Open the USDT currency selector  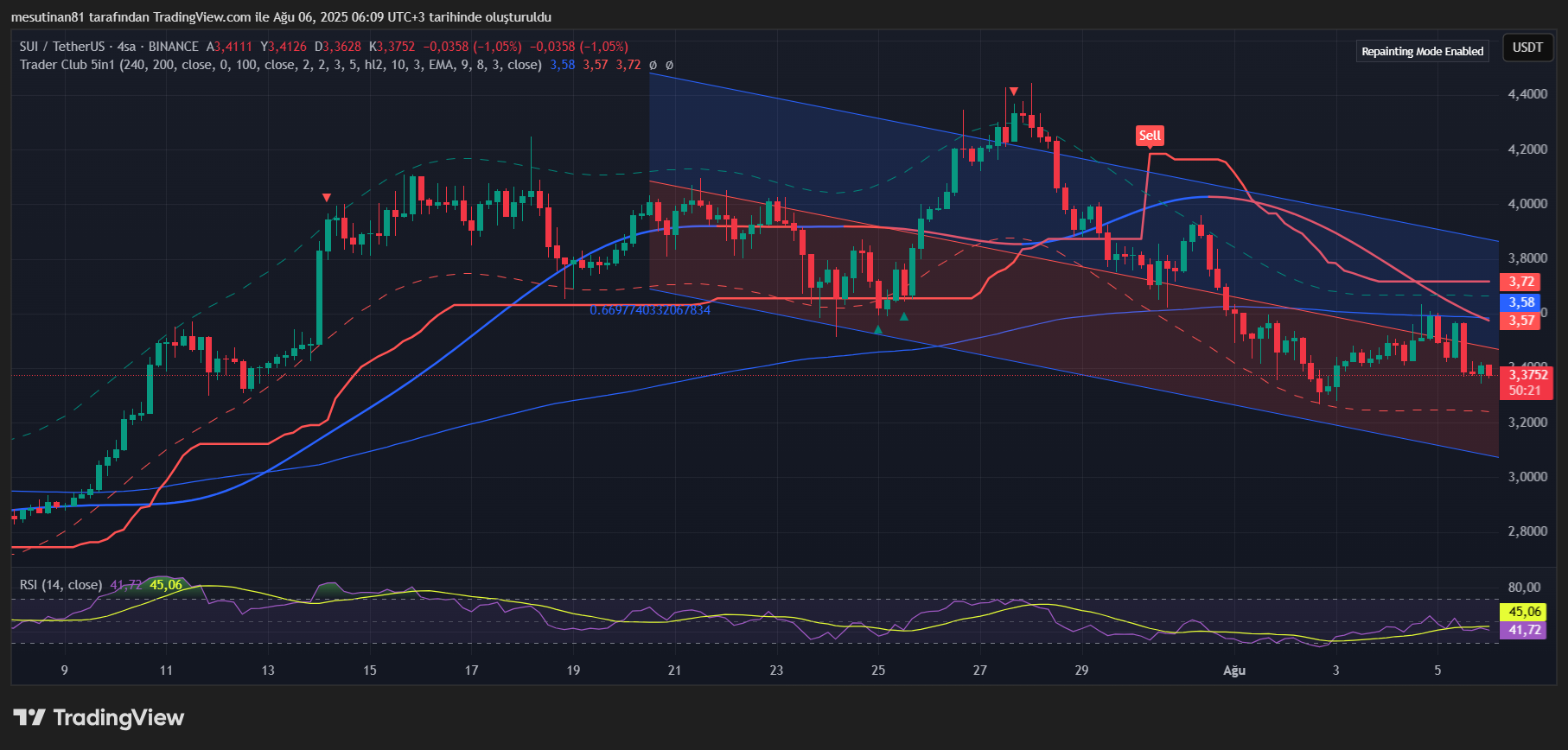point(1527,48)
